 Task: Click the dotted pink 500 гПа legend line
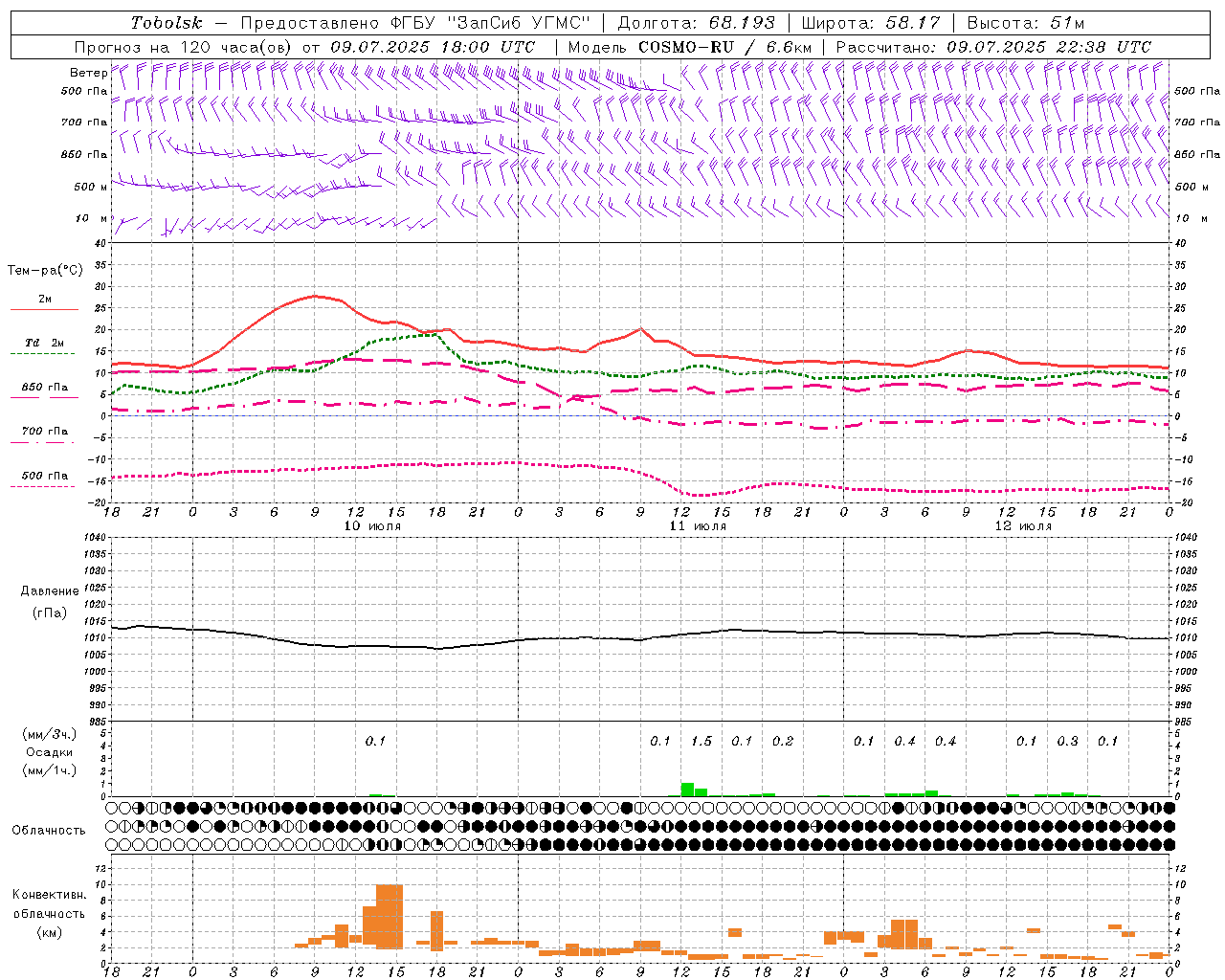pyautogui.click(x=42, y=486)
